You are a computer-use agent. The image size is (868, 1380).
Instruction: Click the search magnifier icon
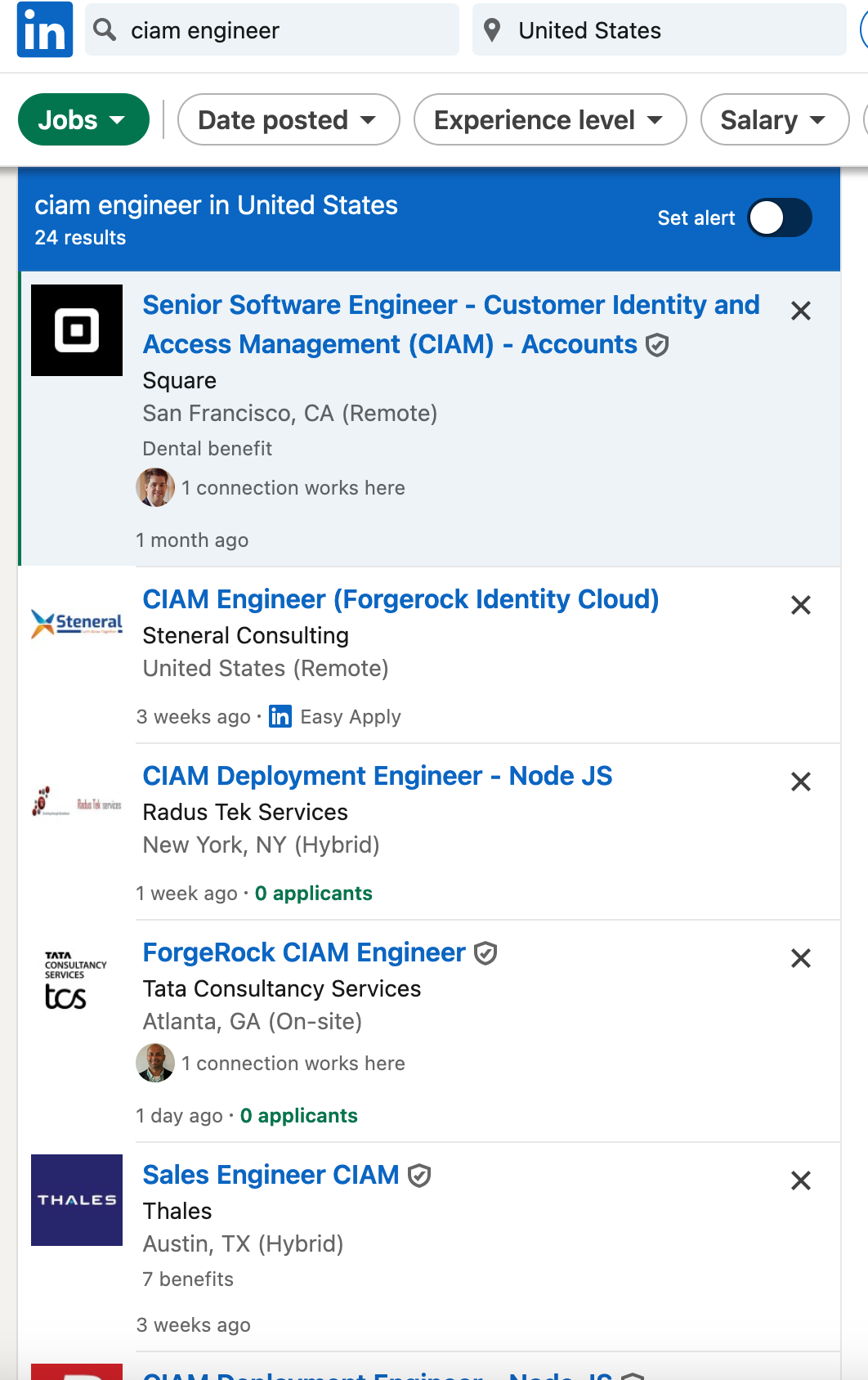(x=105, y=29)
